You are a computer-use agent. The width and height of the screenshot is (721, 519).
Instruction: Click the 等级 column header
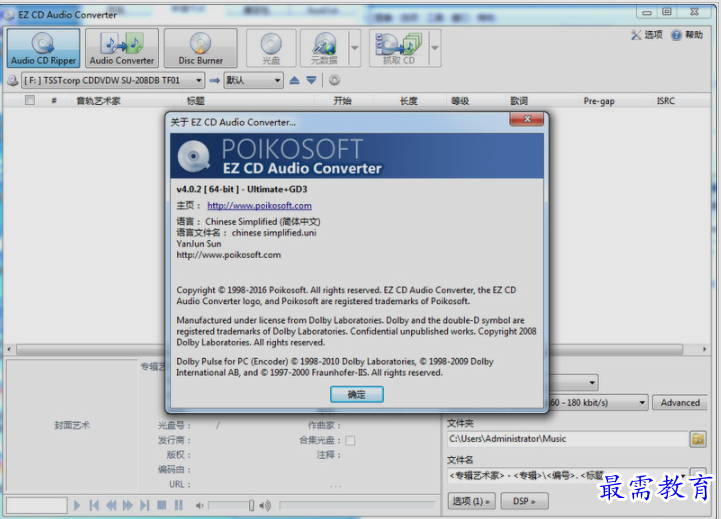point(460,101)
